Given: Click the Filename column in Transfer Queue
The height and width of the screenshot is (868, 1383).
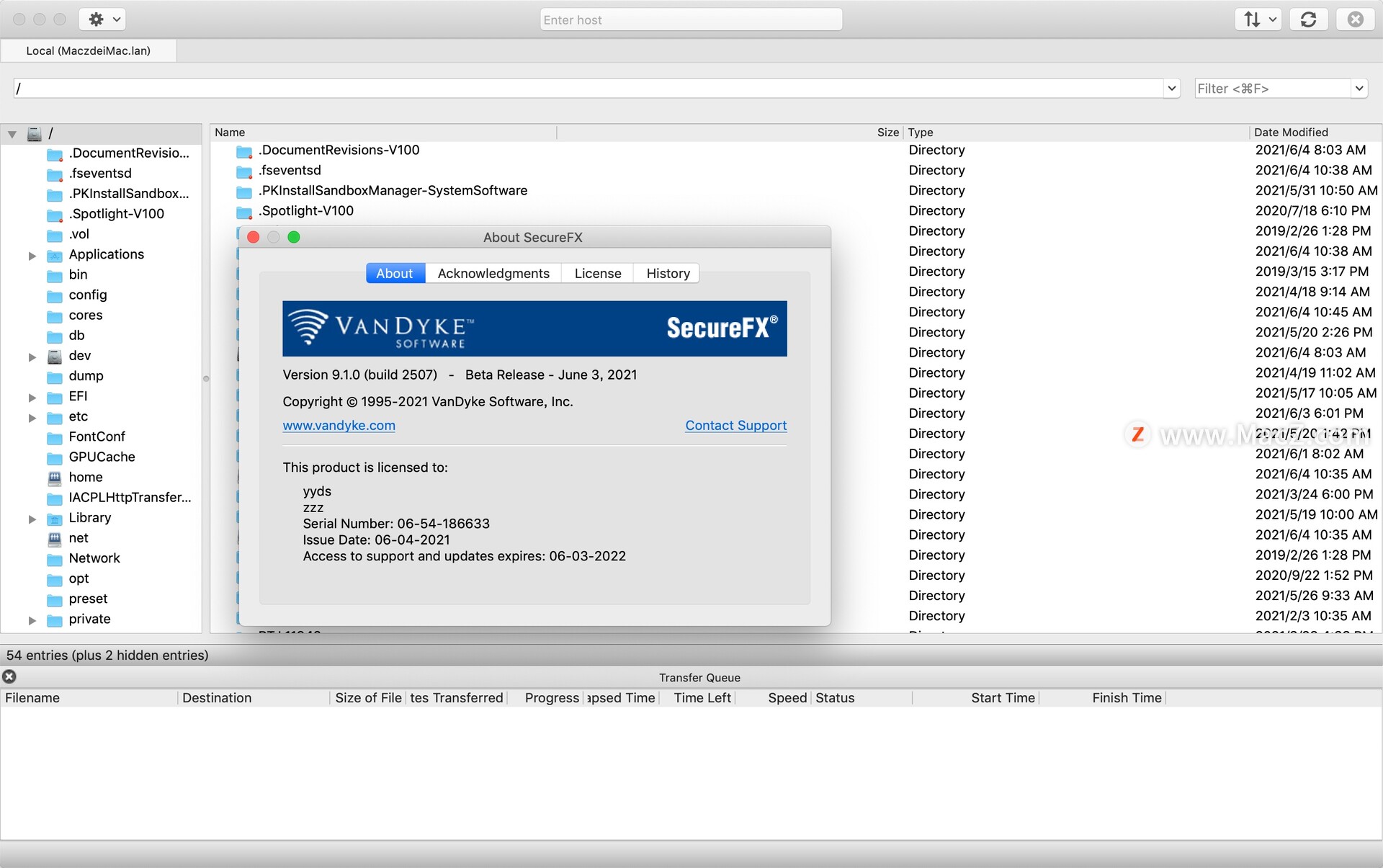Looking at the screenshot, I should (x=89, y=697).
